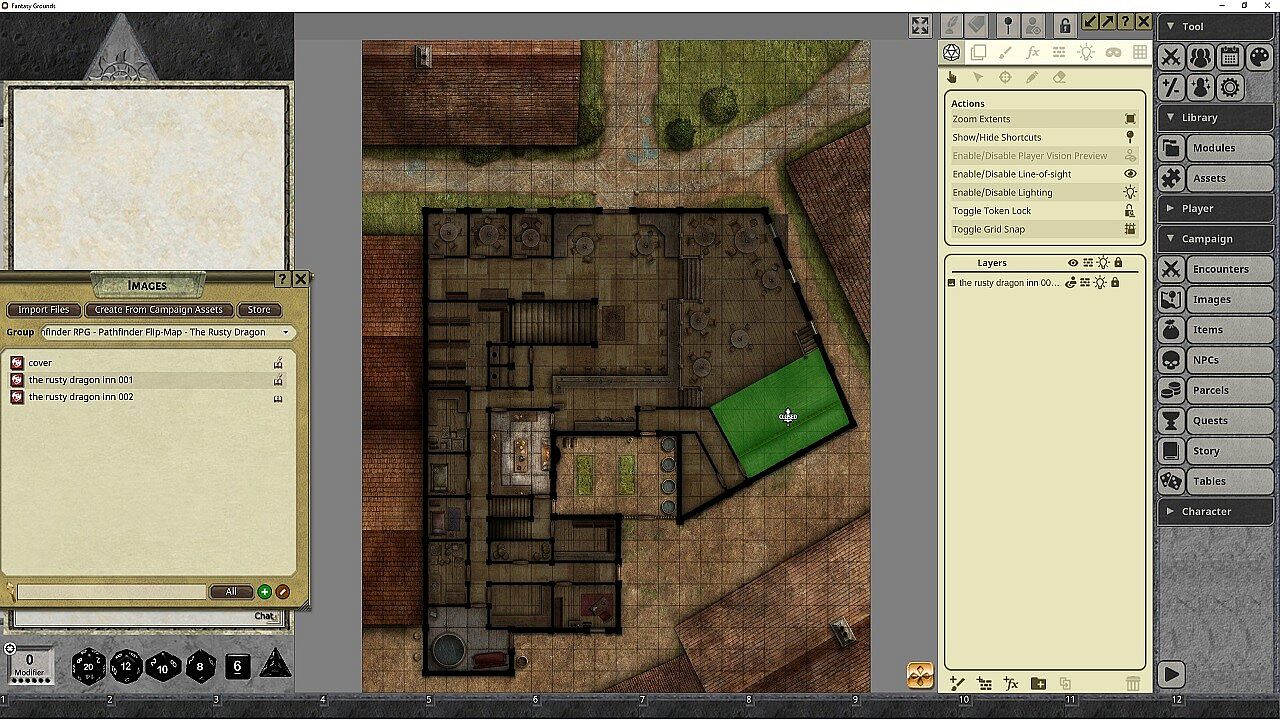
Task: Open the calendar tool icon
Action: pyautogui.click(x=1230, y=57)
